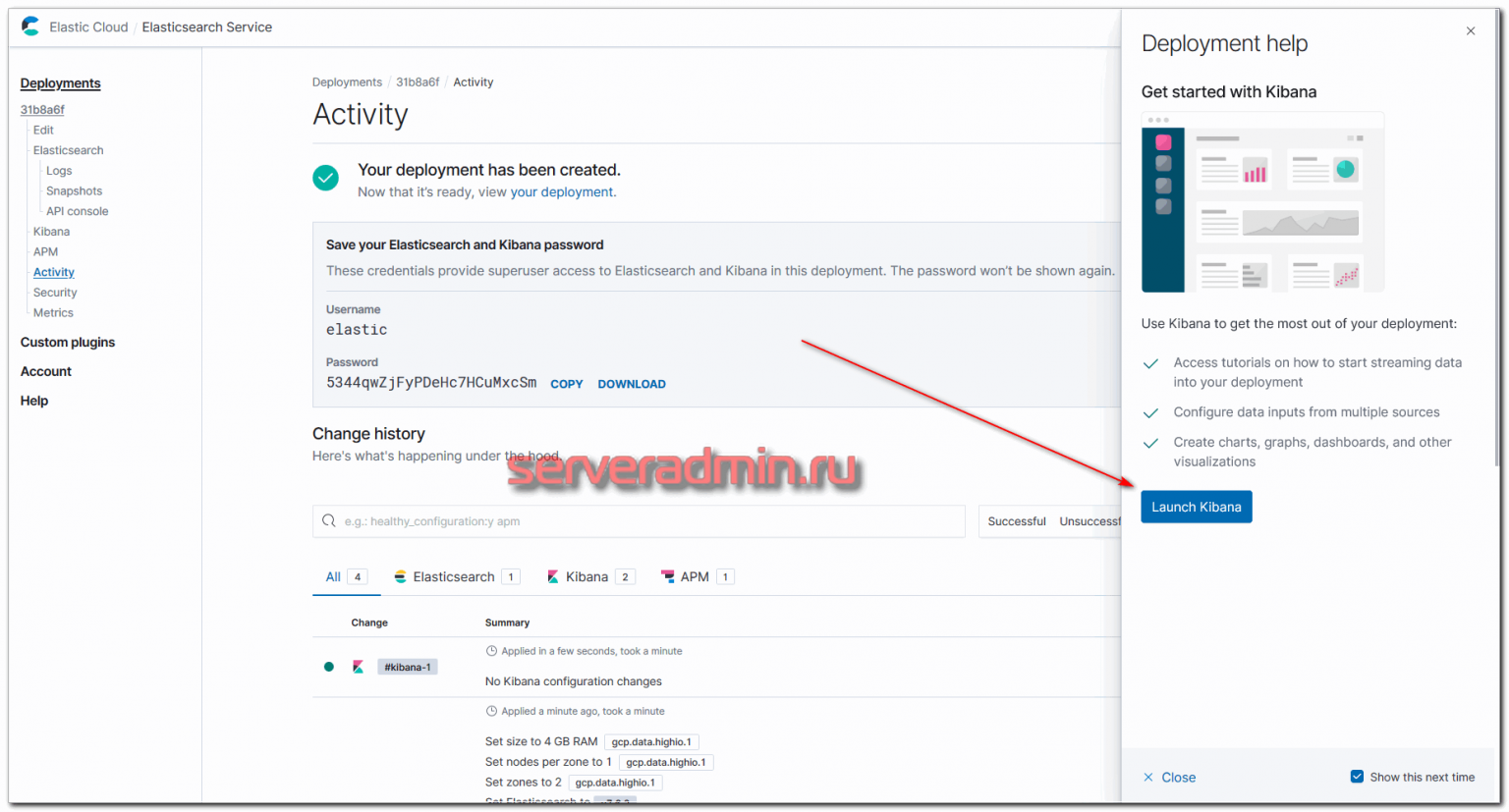Viewport: 1509px width, 812px height.
Task: Switch to the Elasticsearch changes tab
Action: [x=456, y=577]
